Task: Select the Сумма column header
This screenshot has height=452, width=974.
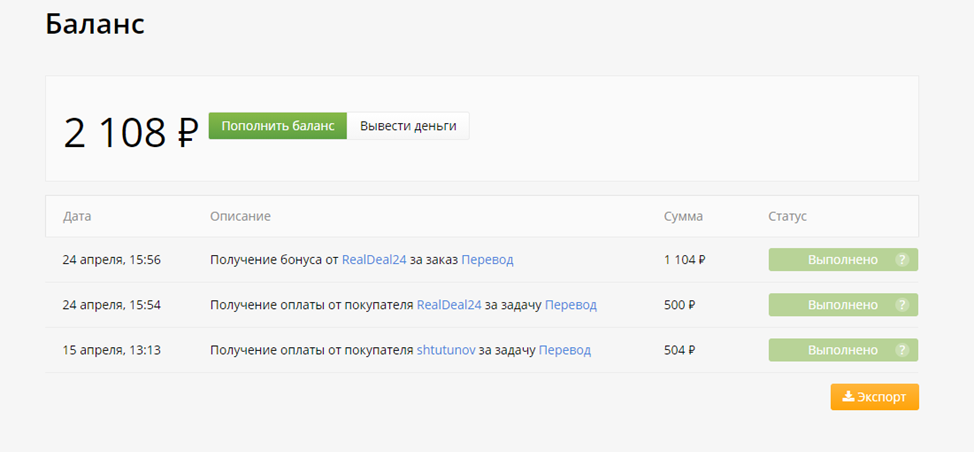Action: pos(683,216)
